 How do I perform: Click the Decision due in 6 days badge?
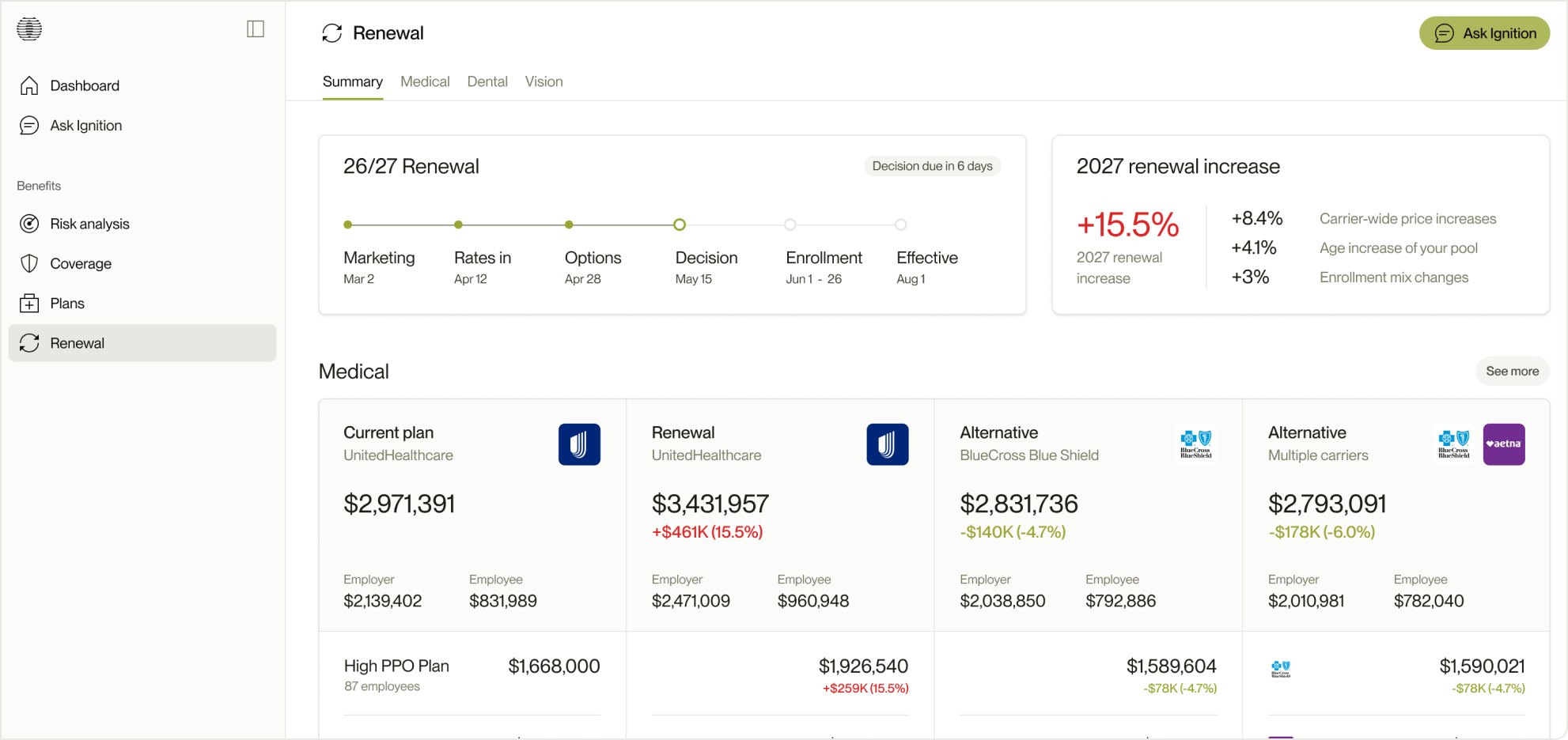pyautogui.click(x=933, y=166)
